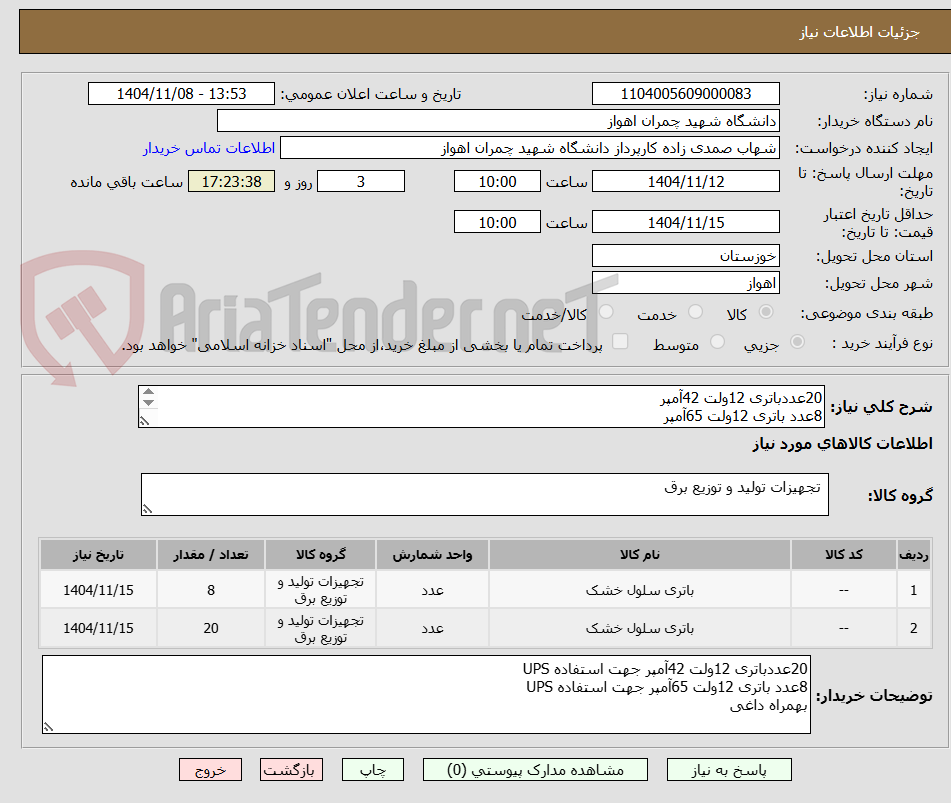Click the خروج exit button

click(x=210, y=770)
